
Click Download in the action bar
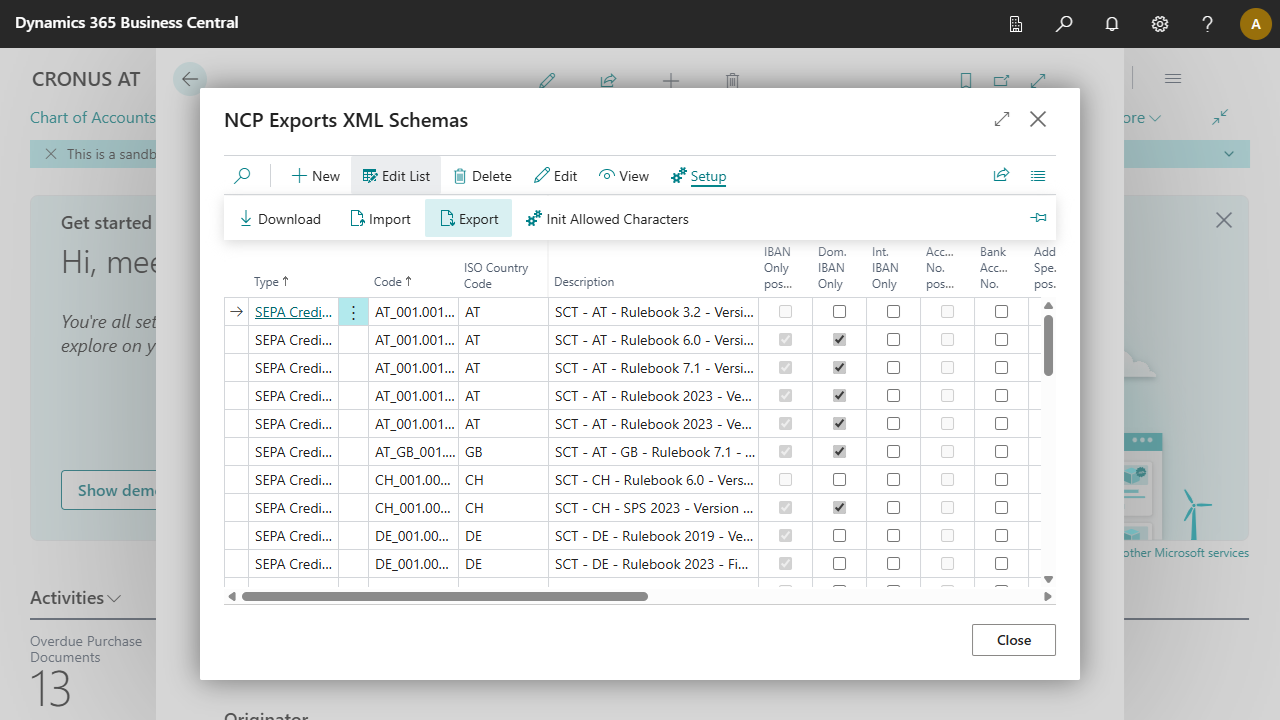280,219
